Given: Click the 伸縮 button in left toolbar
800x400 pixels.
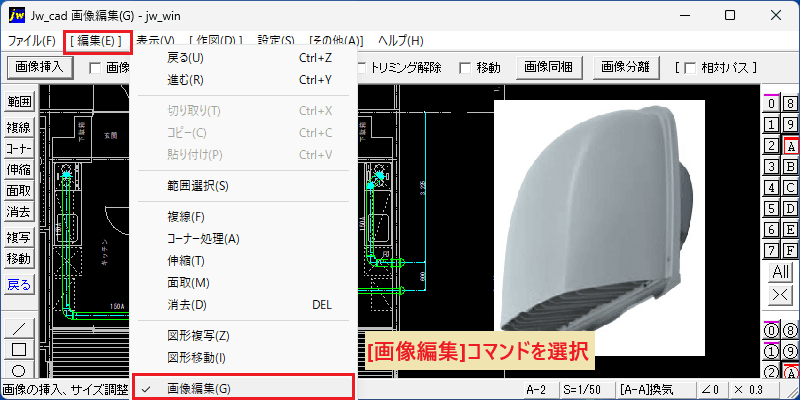Looking at the screenshot, I should (19, 169).
